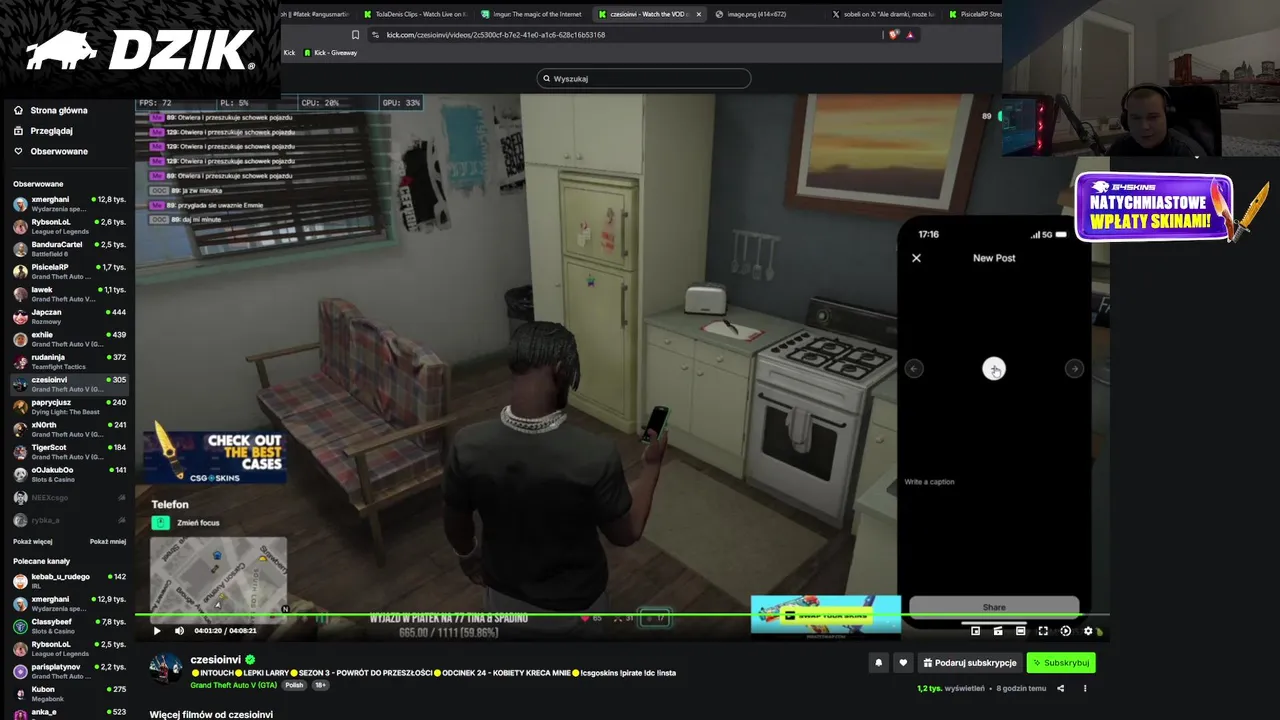Viewport: 1280px width, 720px height.
Task: Click Grand Theft Auto V (GTA) category link
Action: [x=234, y=685]
